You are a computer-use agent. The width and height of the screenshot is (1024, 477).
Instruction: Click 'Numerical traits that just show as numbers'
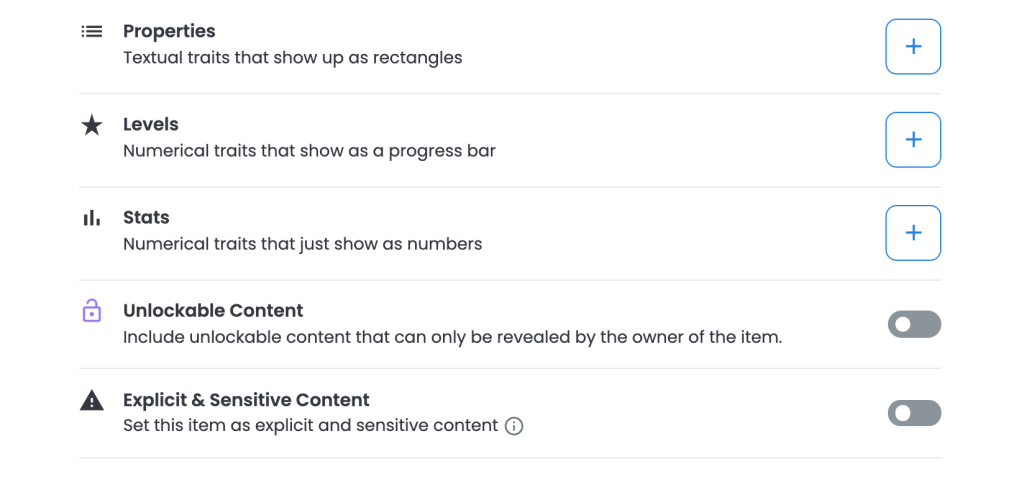tap(303, 244)
